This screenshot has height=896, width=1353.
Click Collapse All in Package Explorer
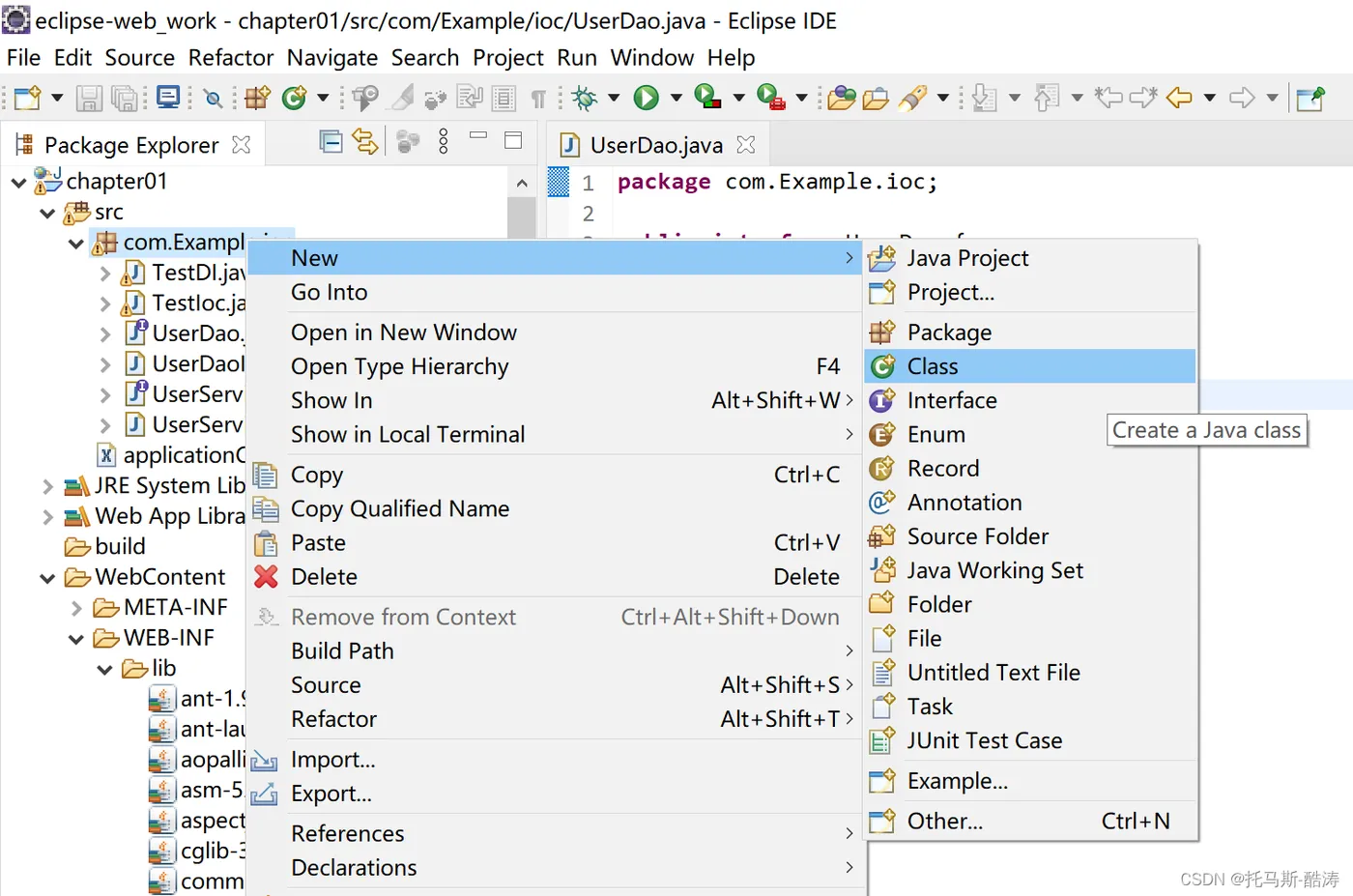(331, 142)
